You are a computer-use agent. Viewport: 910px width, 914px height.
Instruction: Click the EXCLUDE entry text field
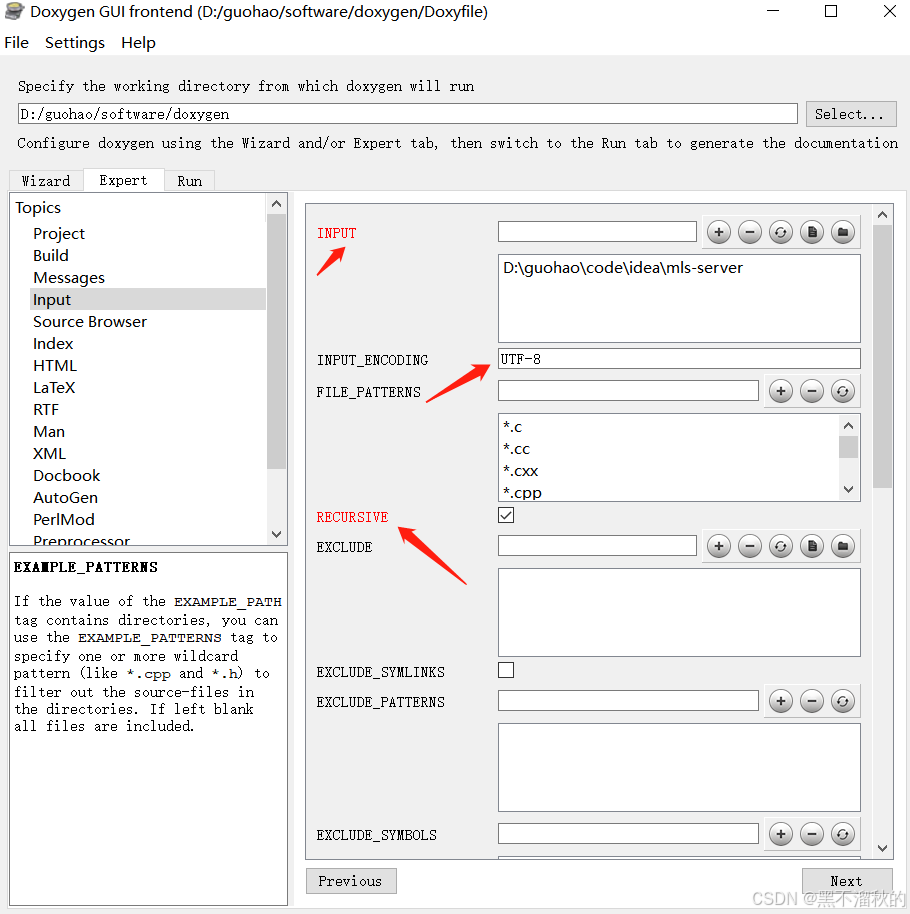click(598, 546)
